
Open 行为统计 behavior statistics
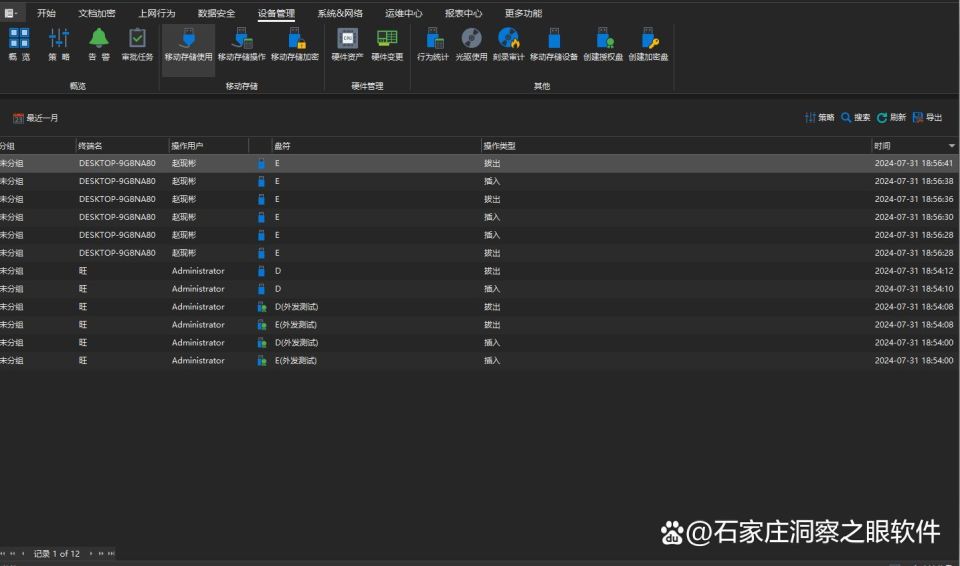(433, 44)
